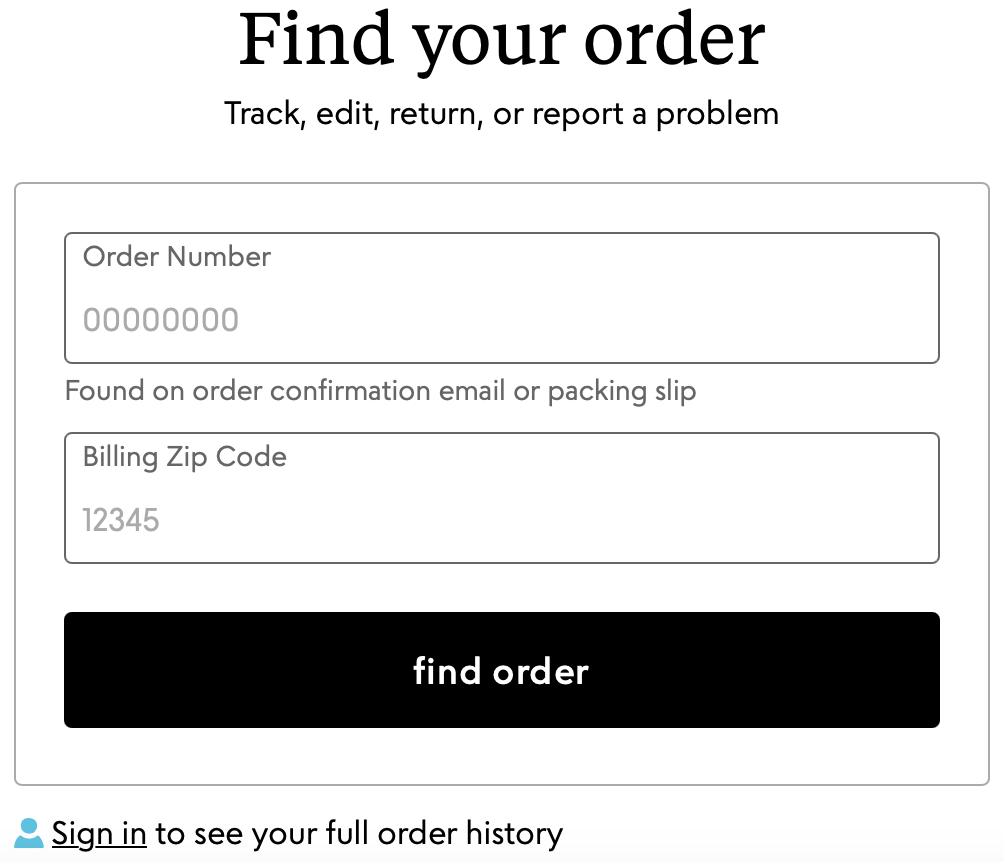Click the Order Number label text
Viewport: 1004px width, 862px height.
(177, 257)
